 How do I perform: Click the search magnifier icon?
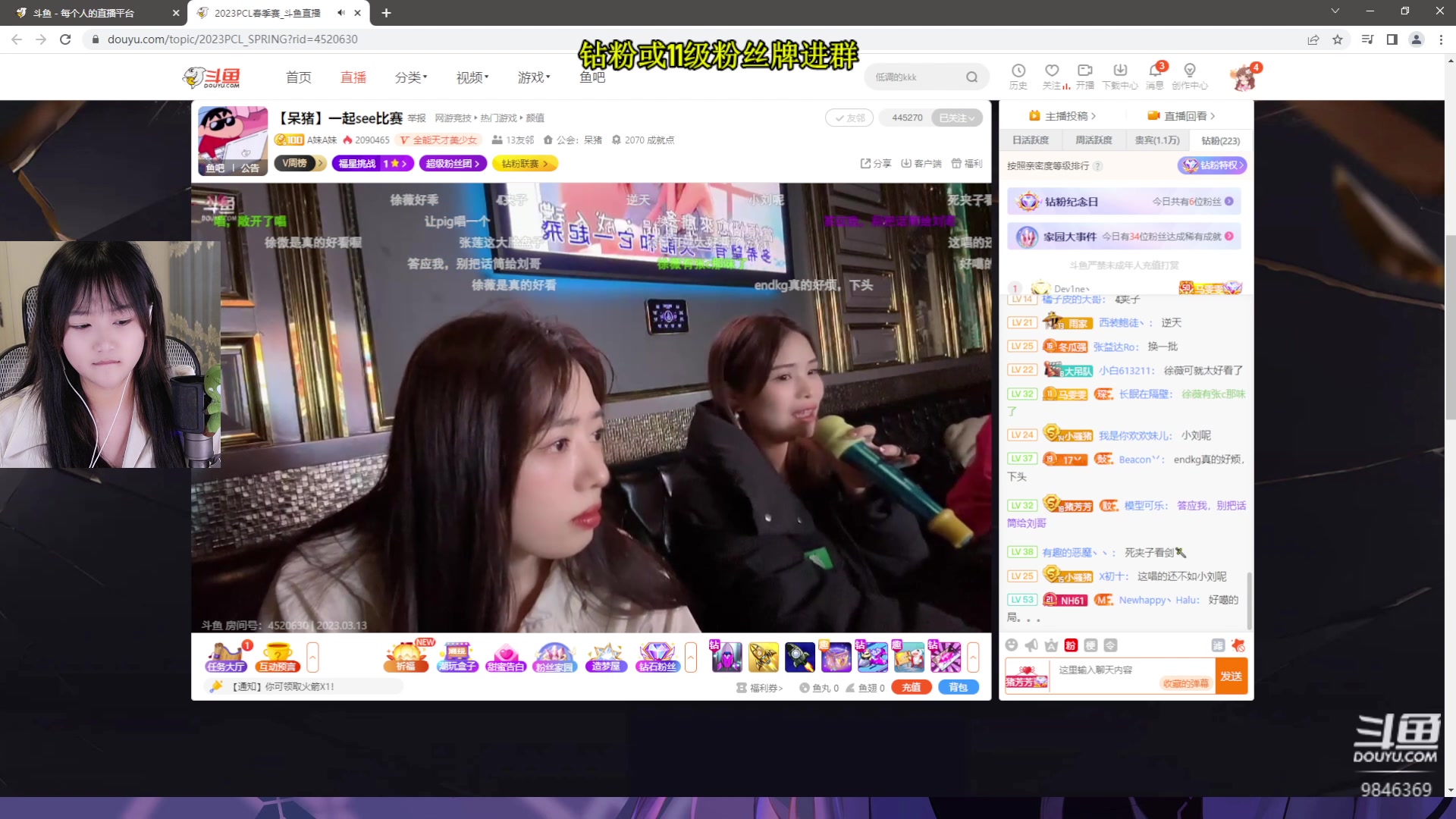(971, 77)
